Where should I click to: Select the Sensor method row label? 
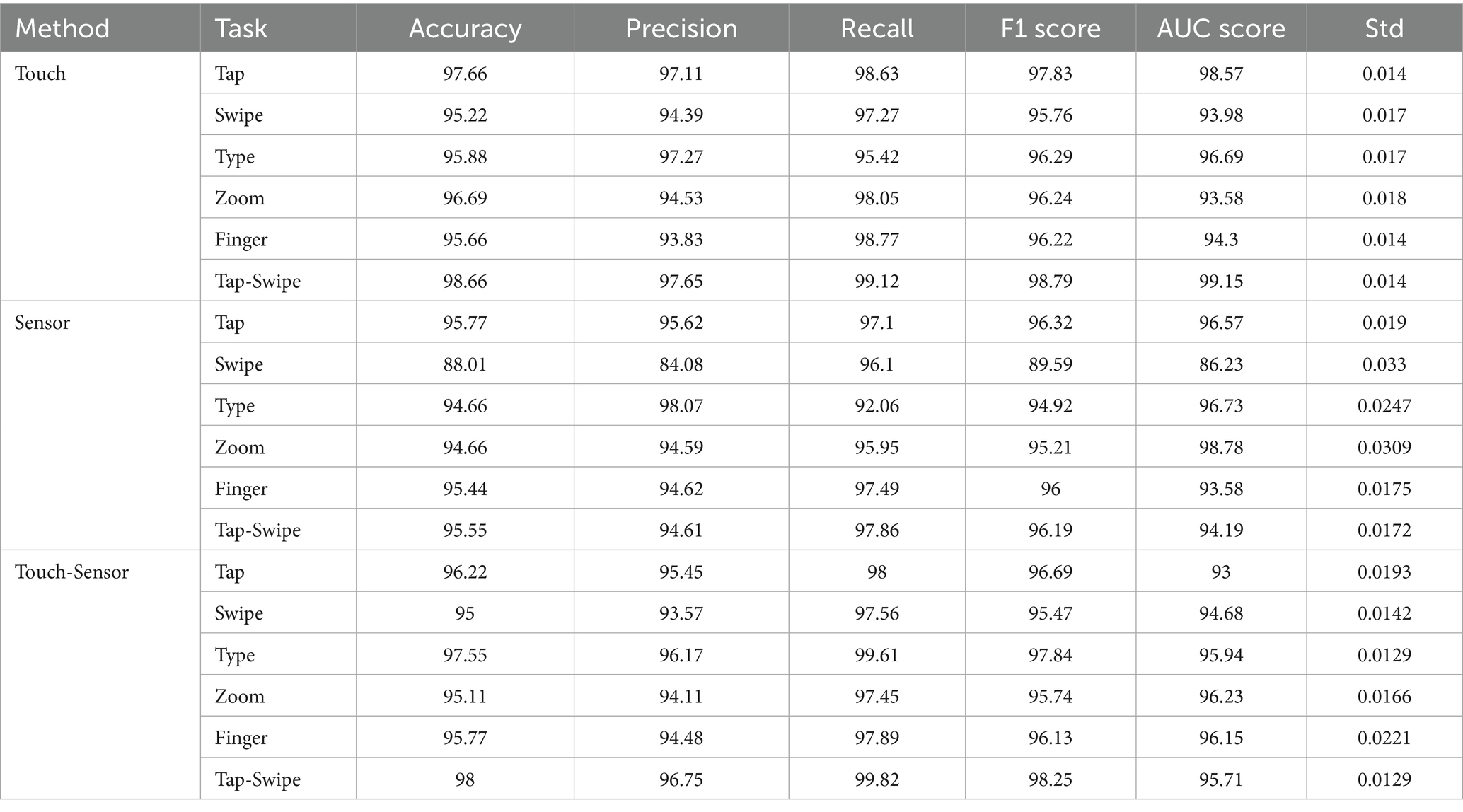(42, 323)
